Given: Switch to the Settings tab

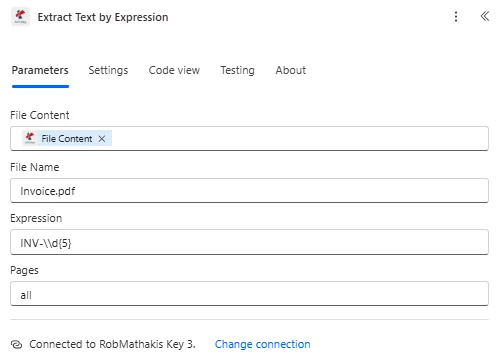Looking at the screenshot, I should pyautogui.click(x=108, y=70).
